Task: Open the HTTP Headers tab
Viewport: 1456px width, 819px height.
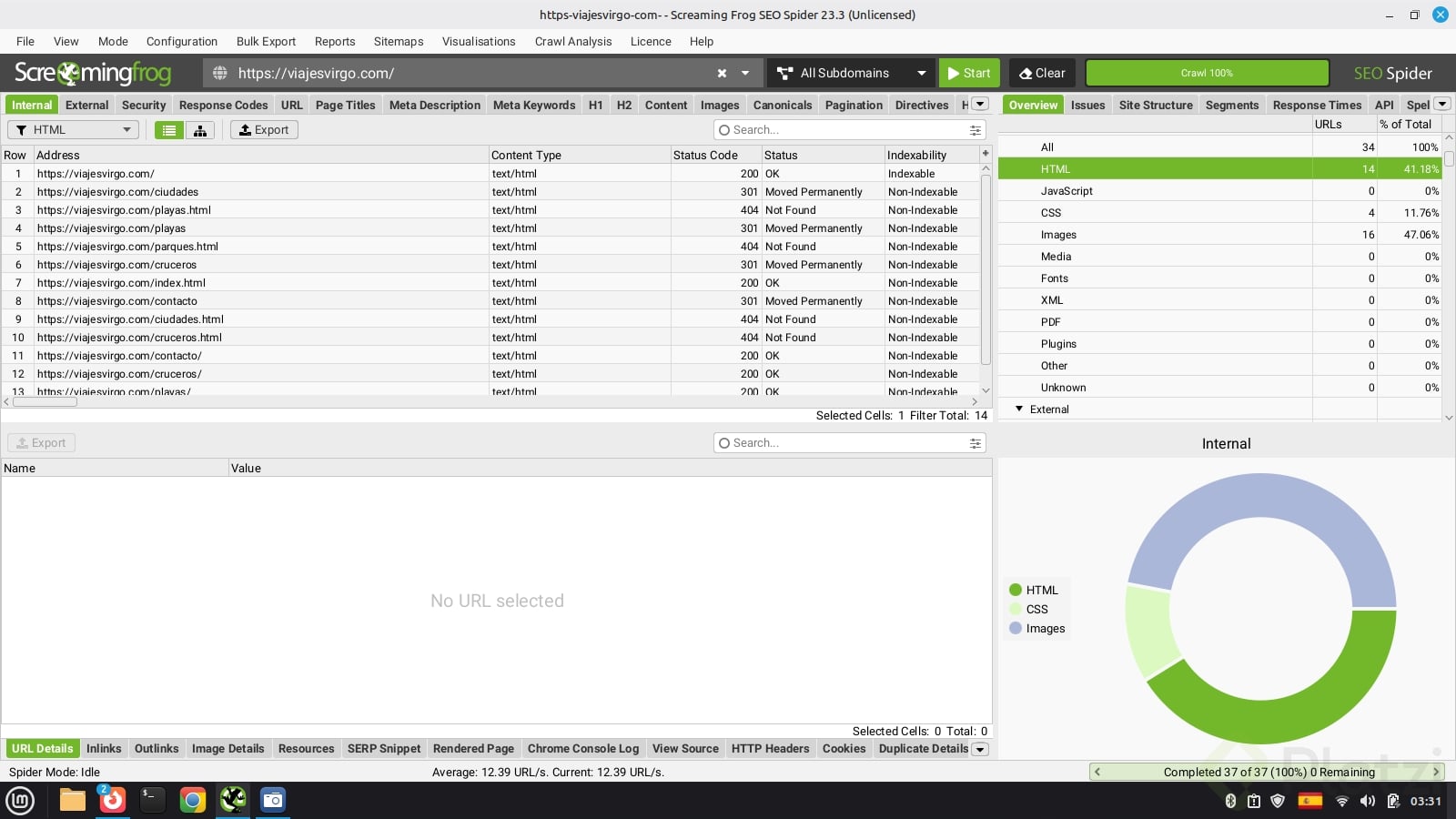Action: pyautogui.click(x=770, y=749)
